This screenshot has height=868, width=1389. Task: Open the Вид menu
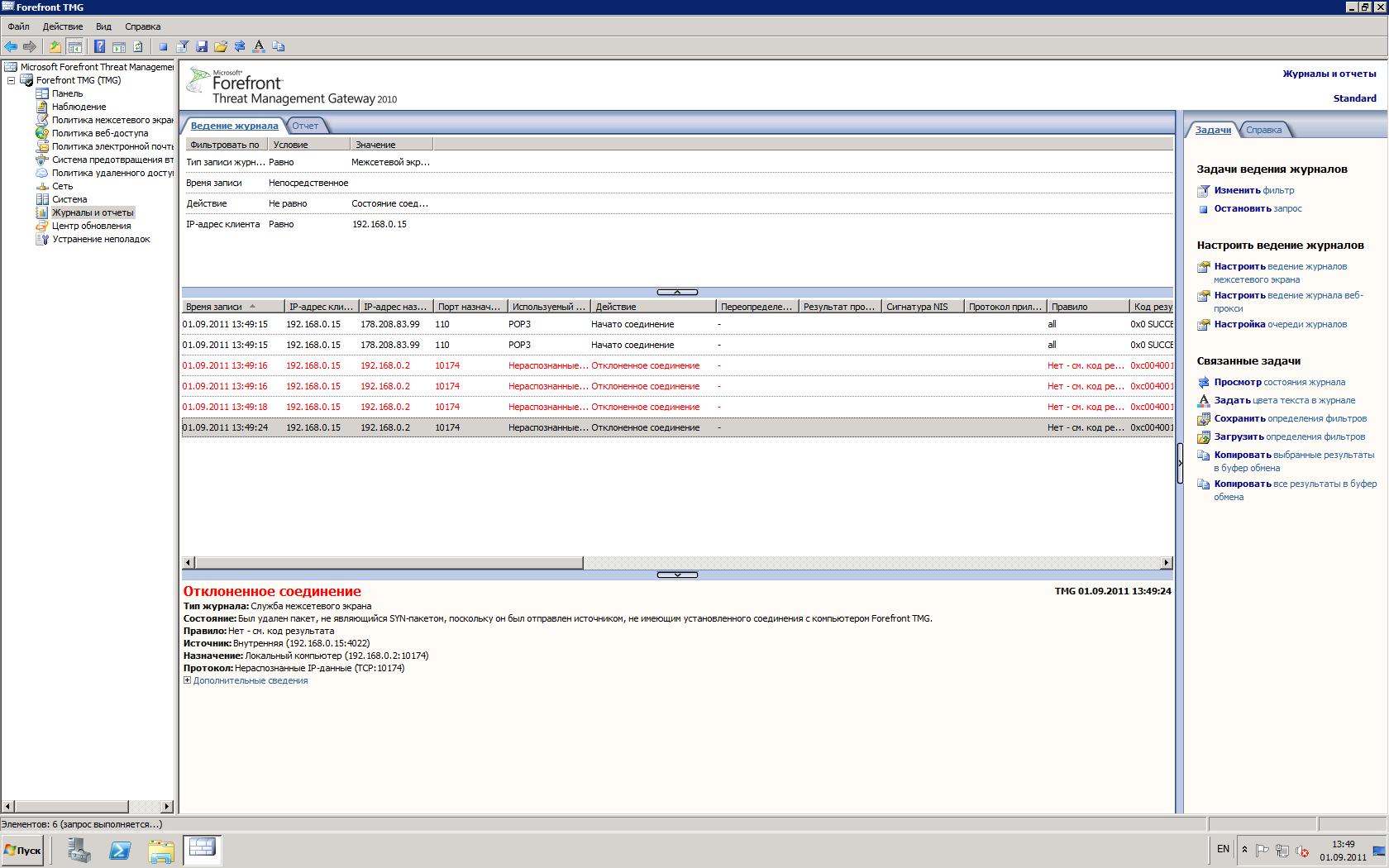click(x=103, y=26)
